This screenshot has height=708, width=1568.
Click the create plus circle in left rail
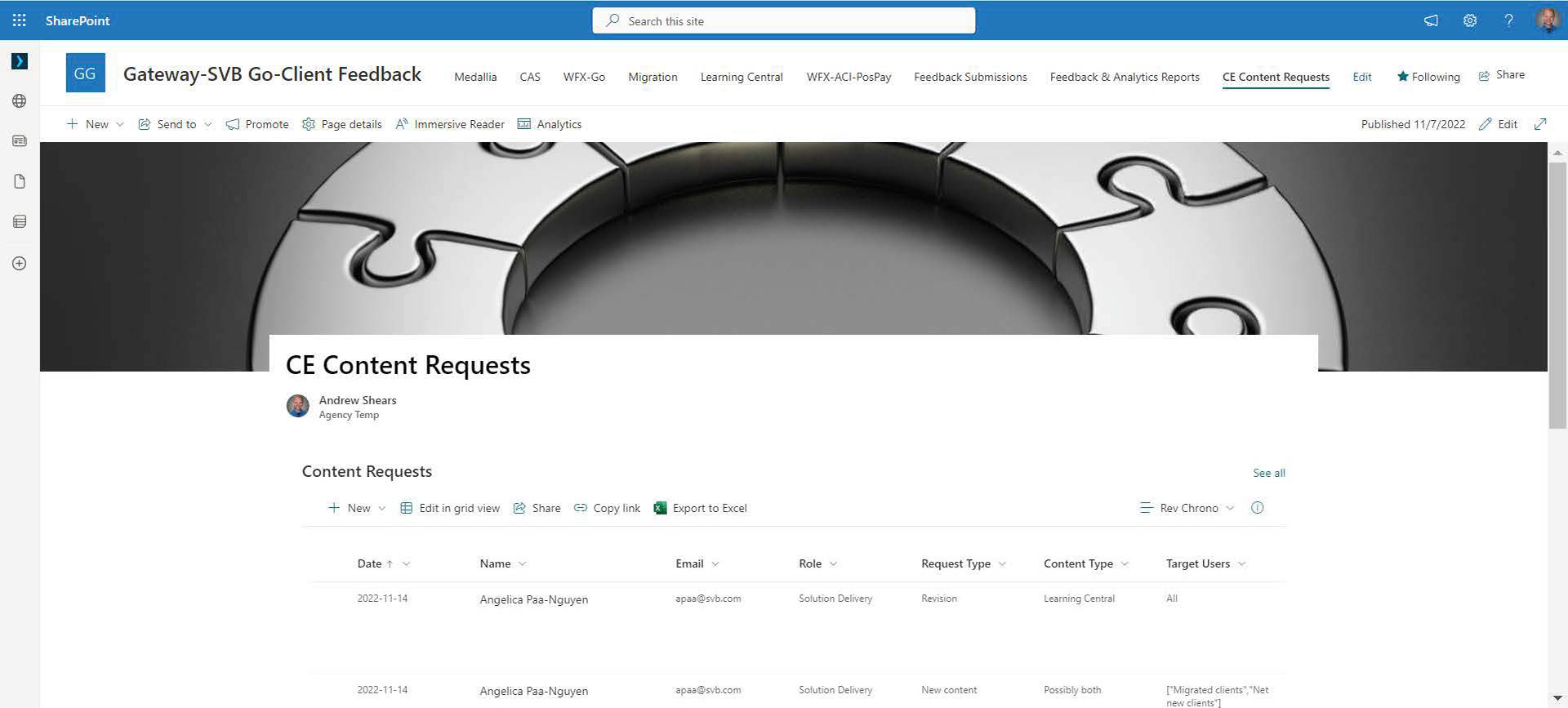pos(20,264)
